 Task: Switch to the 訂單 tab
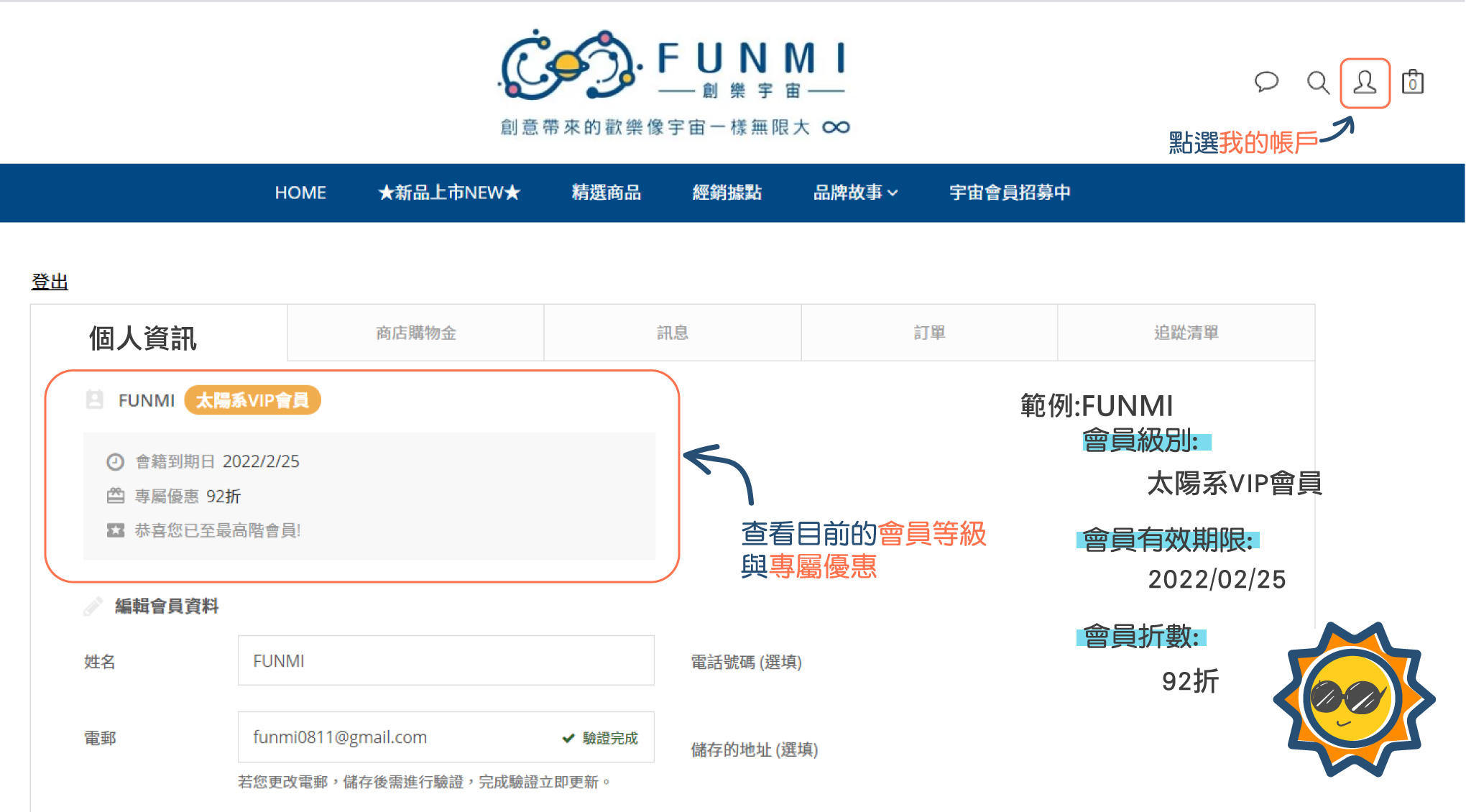tap(929, 333)
